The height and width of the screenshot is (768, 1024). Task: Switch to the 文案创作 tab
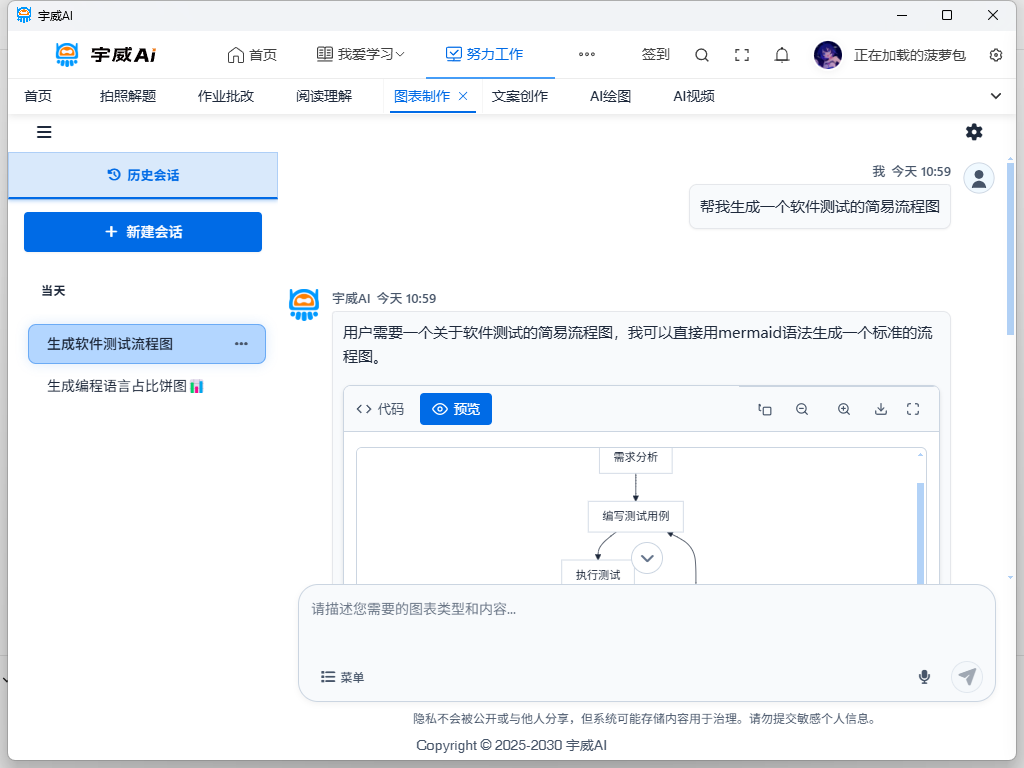[520, 96]
